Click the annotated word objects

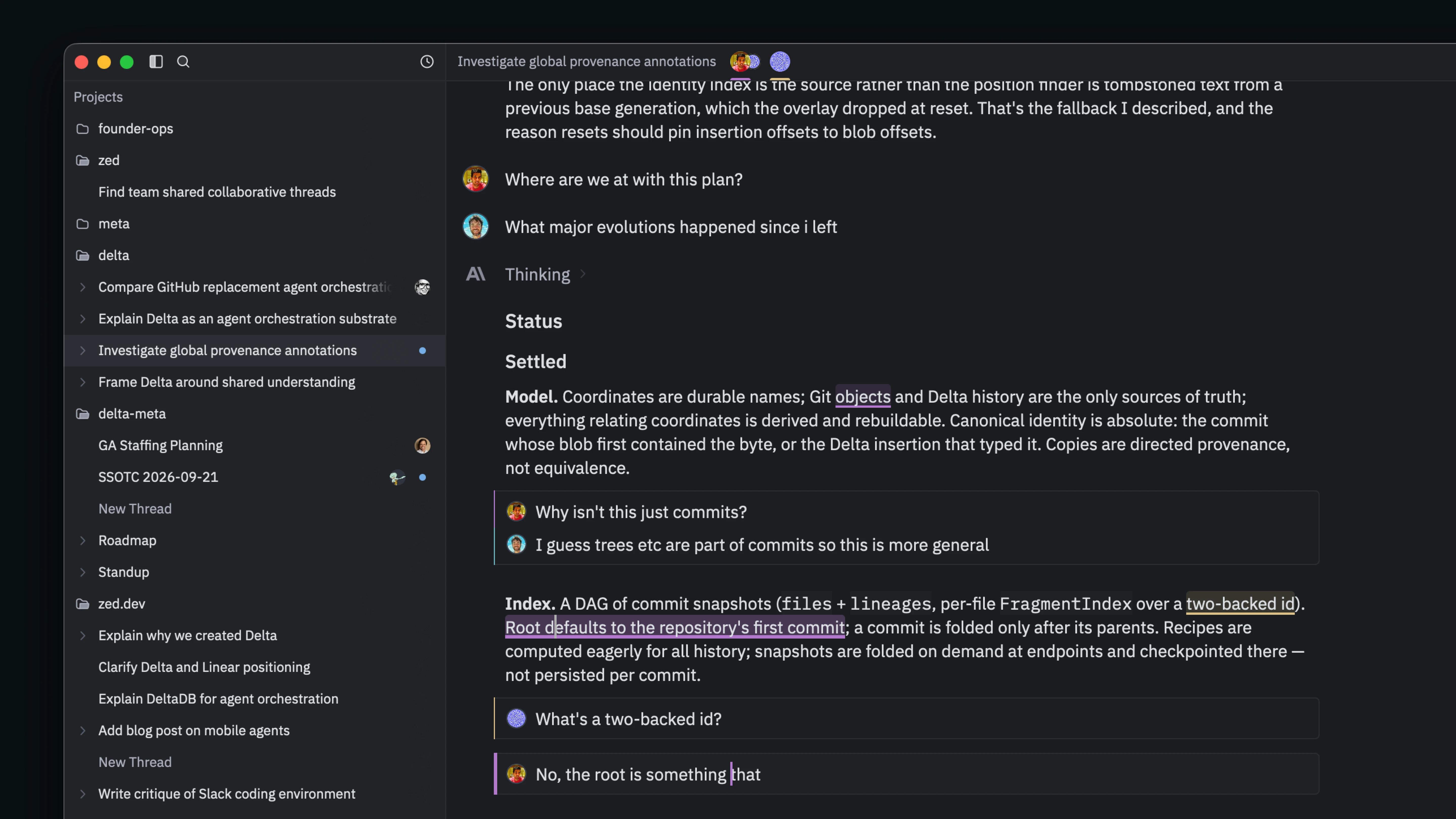[x=862, y=397]
